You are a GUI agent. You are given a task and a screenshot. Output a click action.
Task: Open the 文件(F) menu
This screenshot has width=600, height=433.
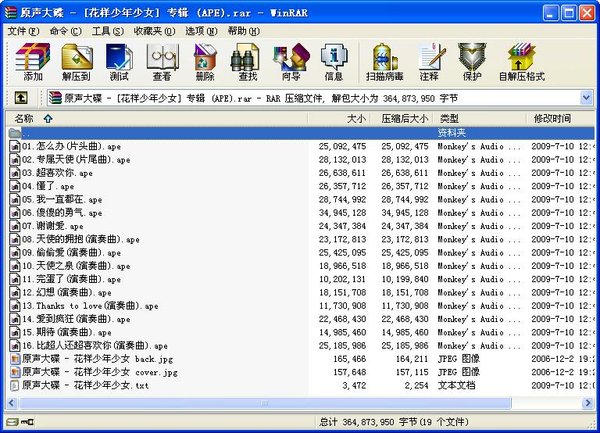click(23, 31)
